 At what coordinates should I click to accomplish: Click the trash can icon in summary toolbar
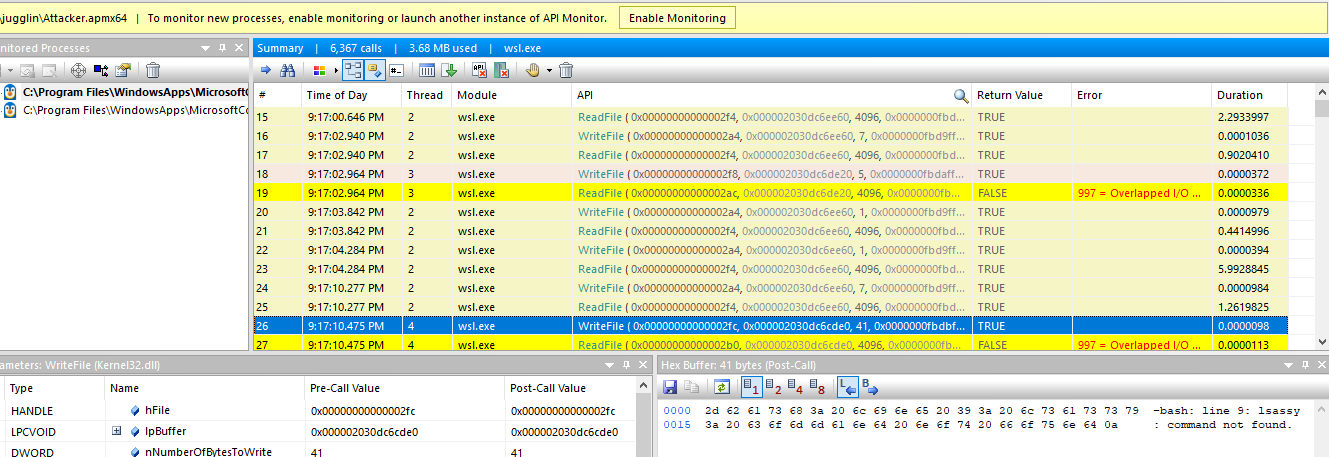click(566, 70)
